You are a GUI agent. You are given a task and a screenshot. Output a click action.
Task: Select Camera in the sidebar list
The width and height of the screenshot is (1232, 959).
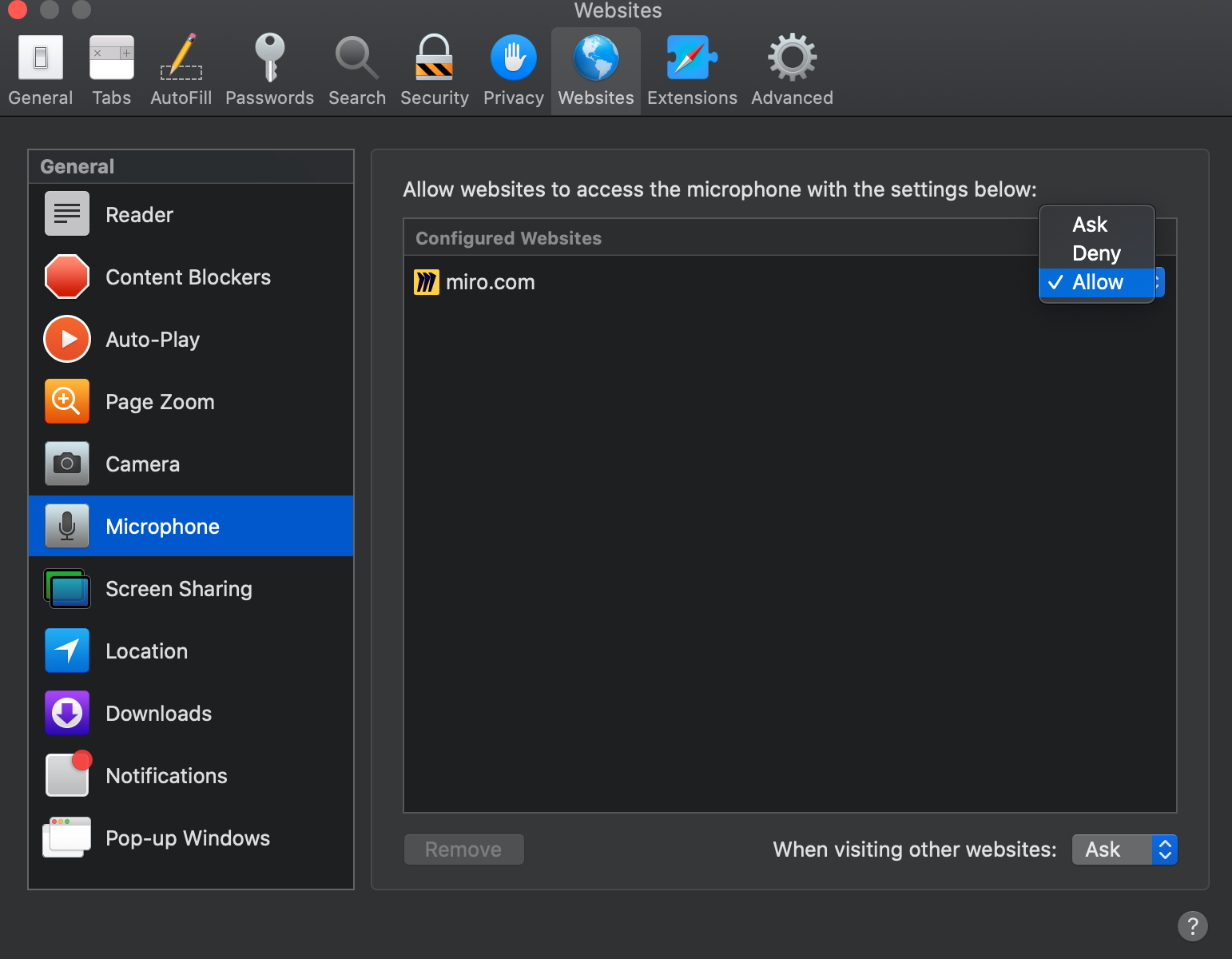142,464
